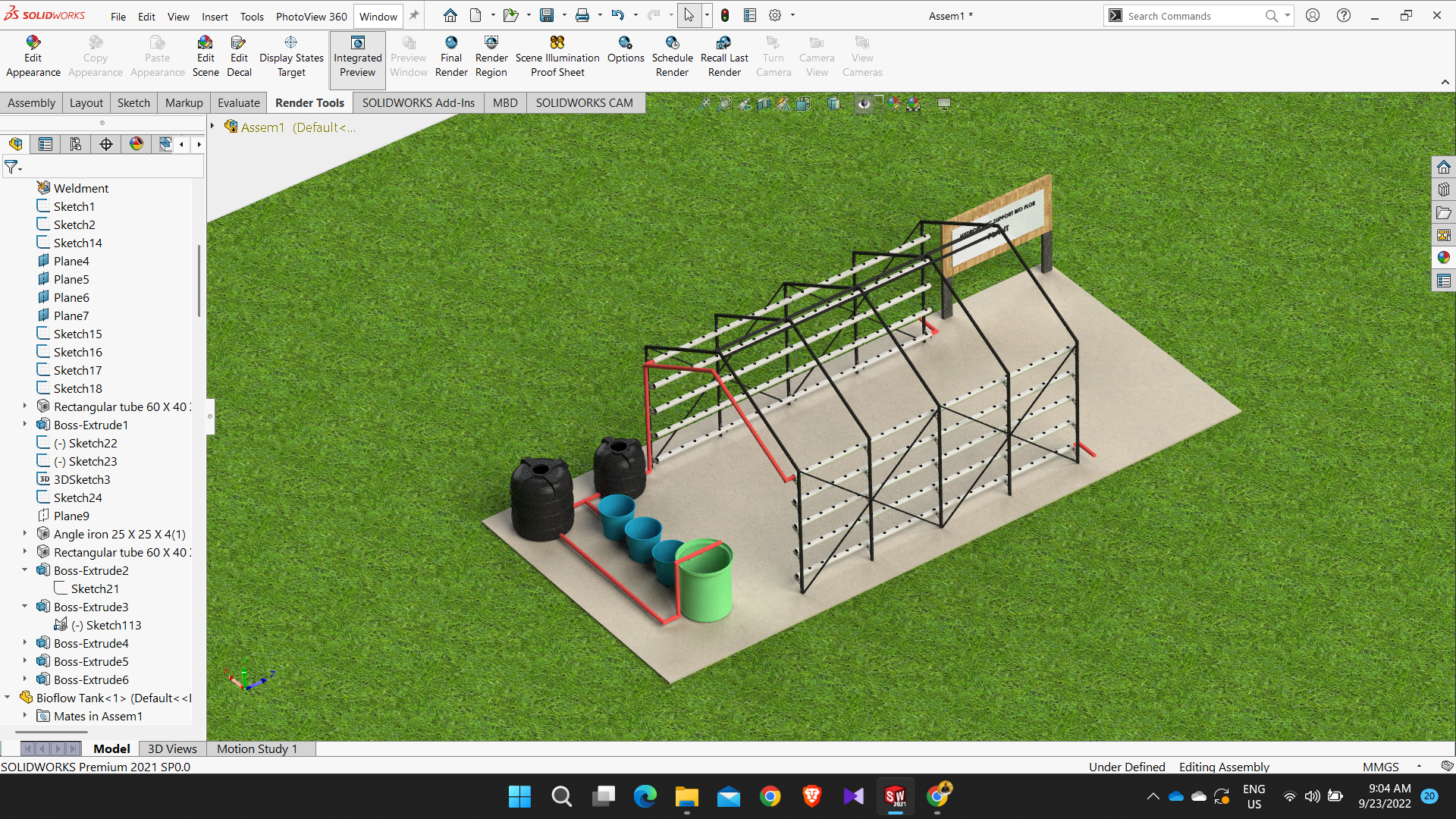Click the MMGS unit system status
Screen dimensions: 1456x819
[1380, 767]
